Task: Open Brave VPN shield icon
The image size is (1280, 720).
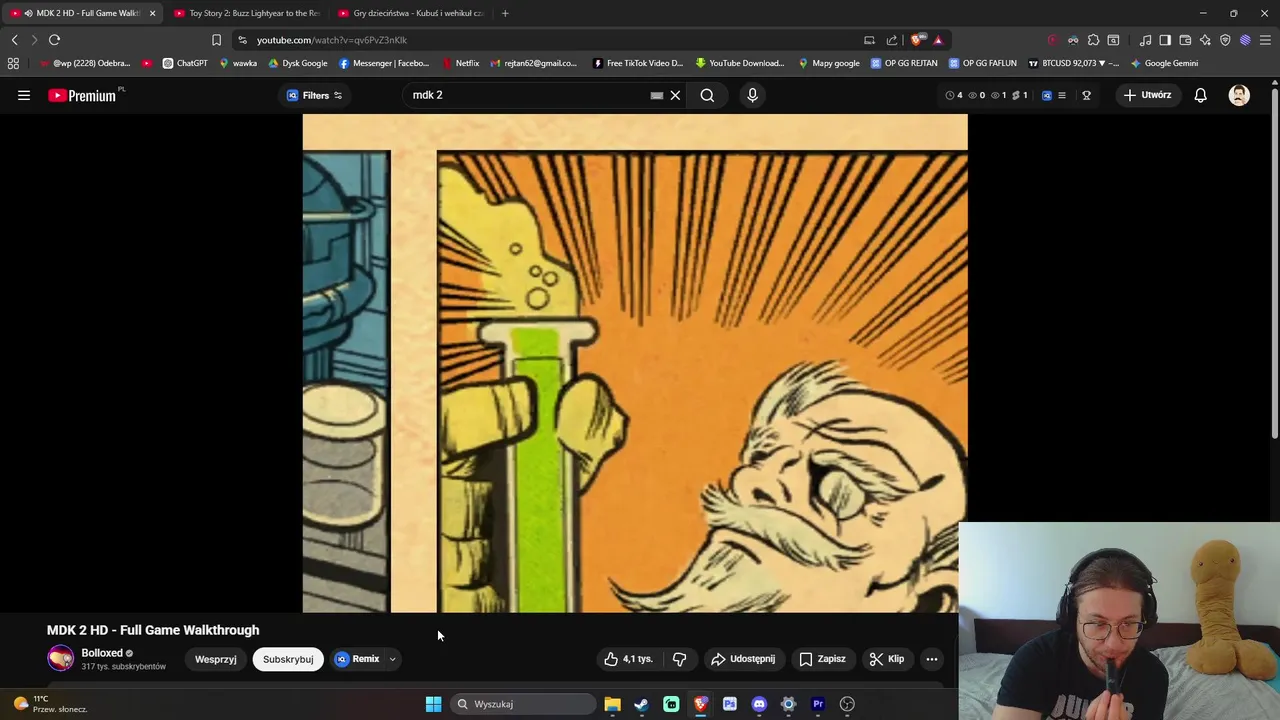Action: [1225, 40]
